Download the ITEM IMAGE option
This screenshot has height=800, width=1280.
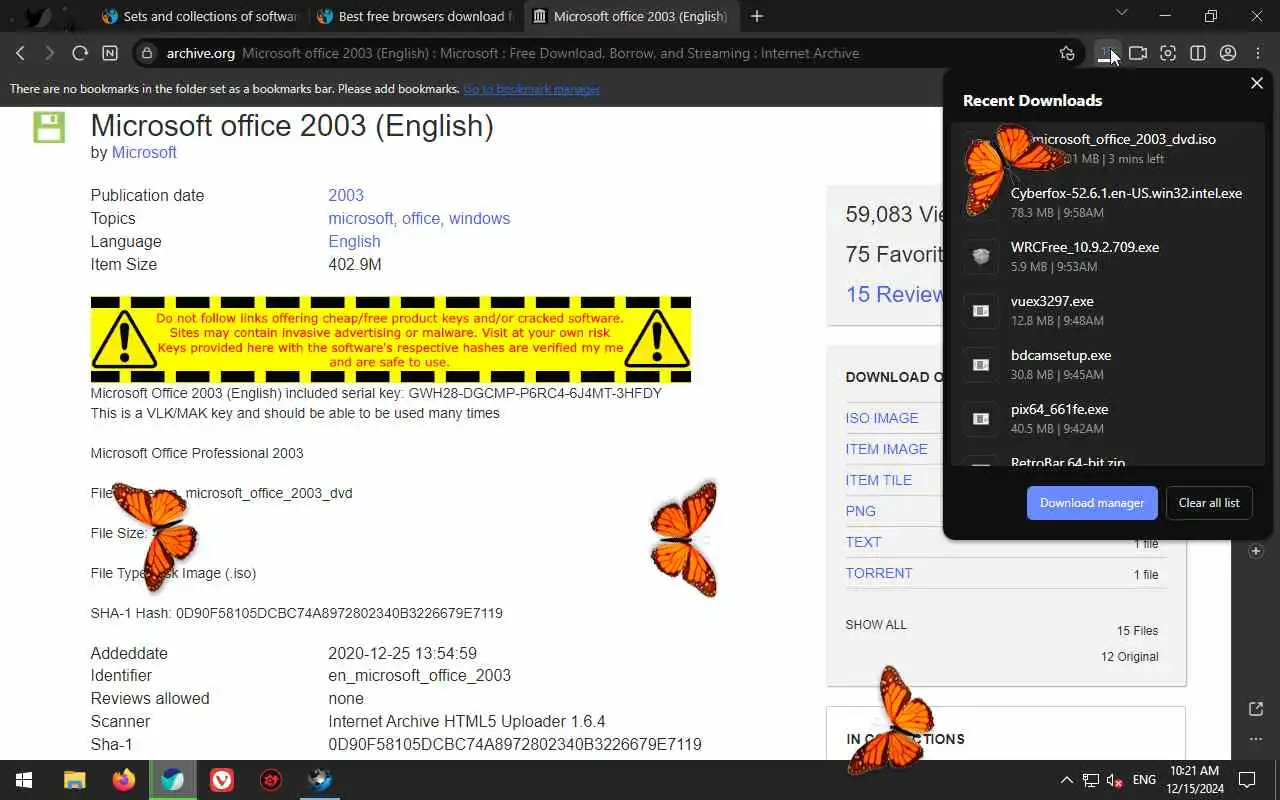click(x=887, y=449)
